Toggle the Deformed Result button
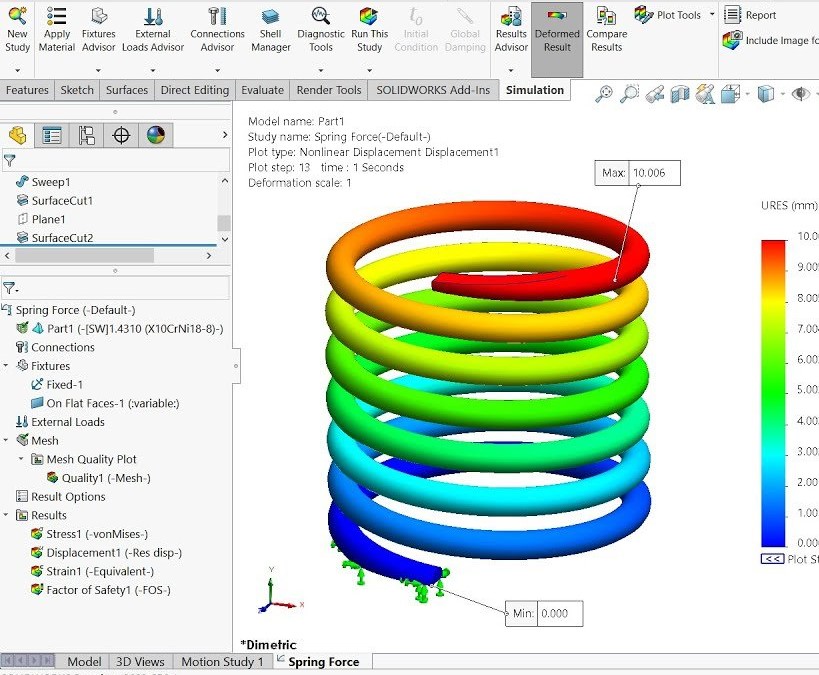This screenshot has height=675, width=819. [x=557, y=30]
